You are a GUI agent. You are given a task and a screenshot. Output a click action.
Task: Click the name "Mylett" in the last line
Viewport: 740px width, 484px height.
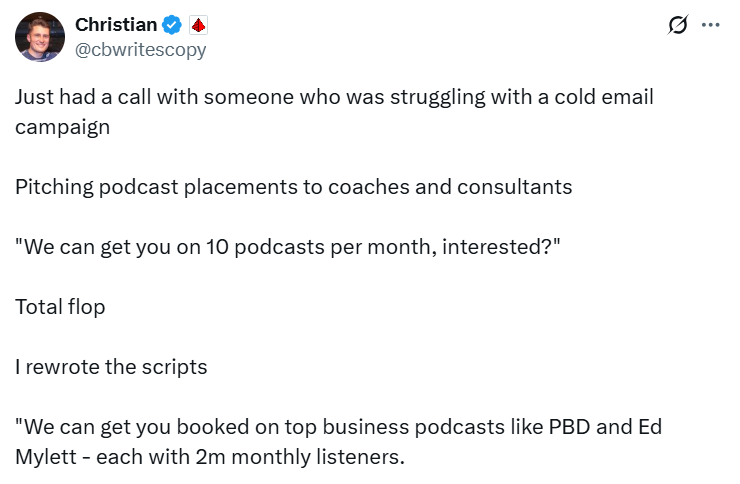(49, 457)
